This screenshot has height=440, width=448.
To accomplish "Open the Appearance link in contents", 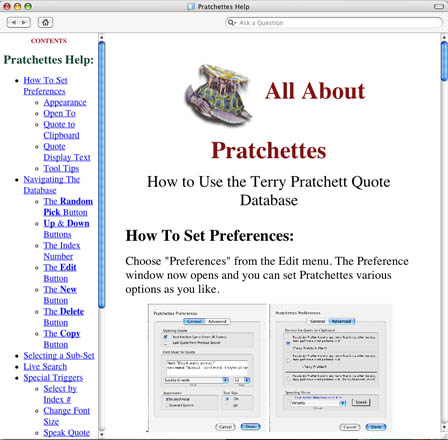I will (65, 102).
